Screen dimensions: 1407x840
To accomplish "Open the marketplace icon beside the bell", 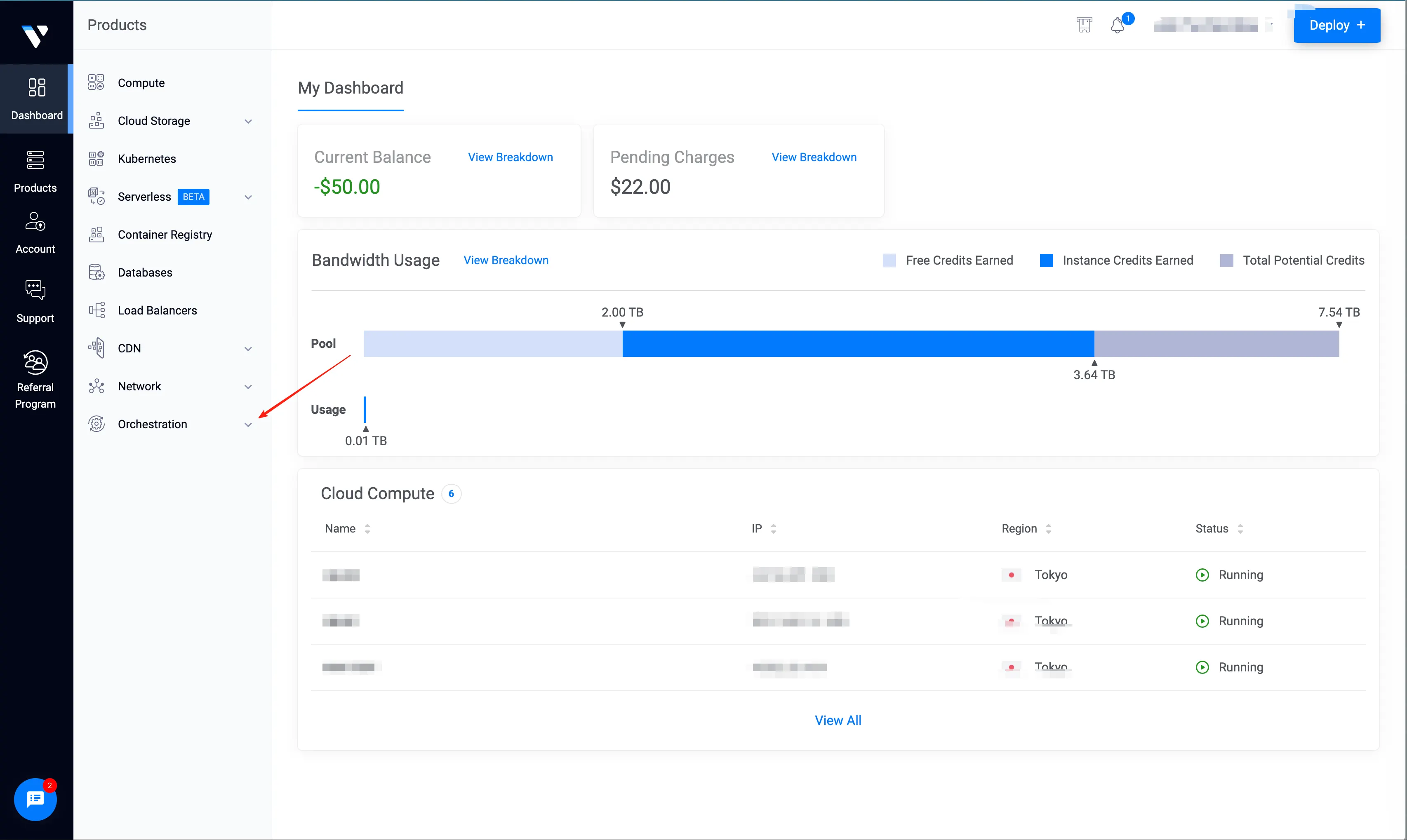I will tap(1084, 26).
